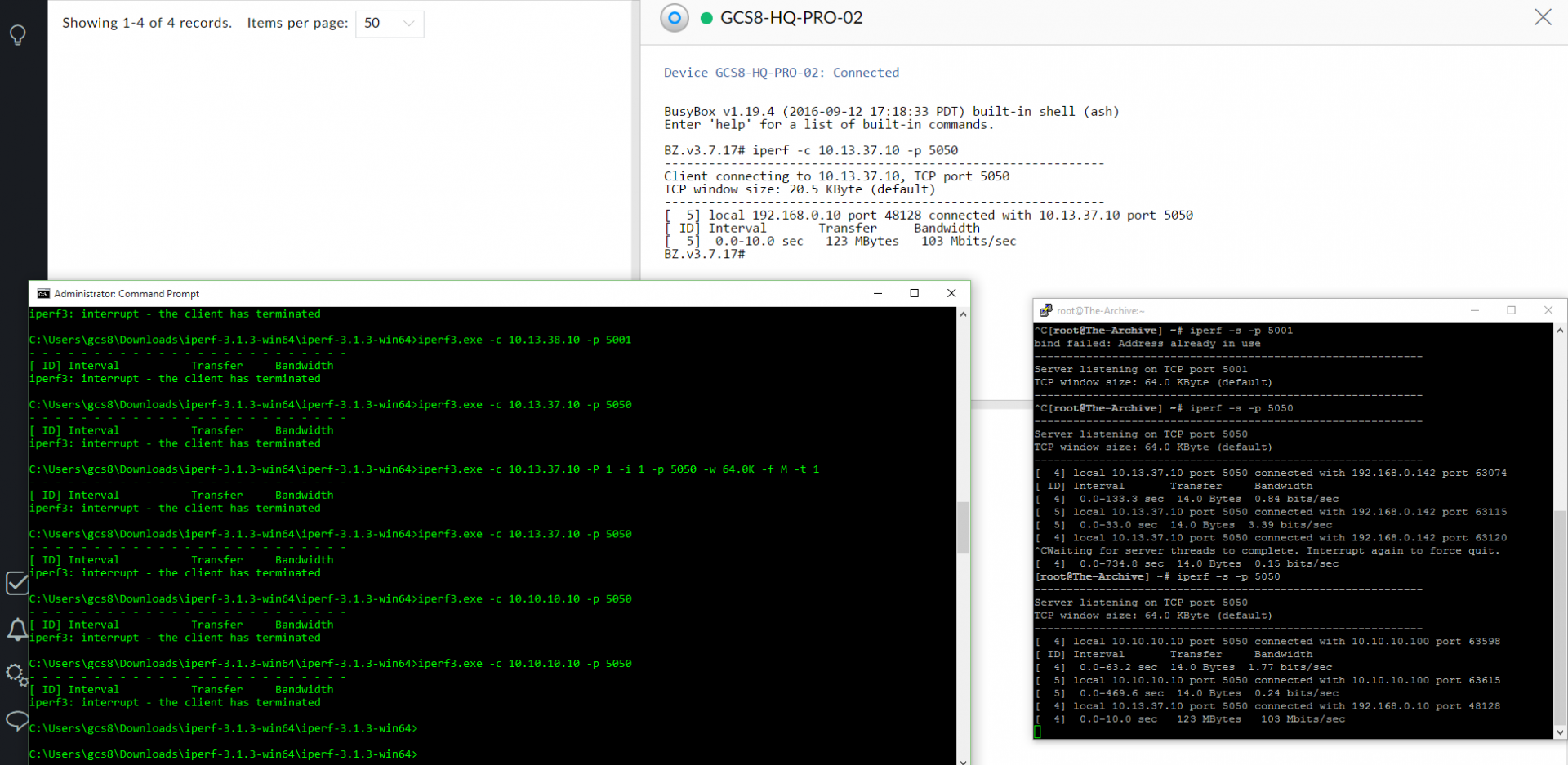
Task: Minimize the root@The-Archive terminal window
Action: [1475, 311]
